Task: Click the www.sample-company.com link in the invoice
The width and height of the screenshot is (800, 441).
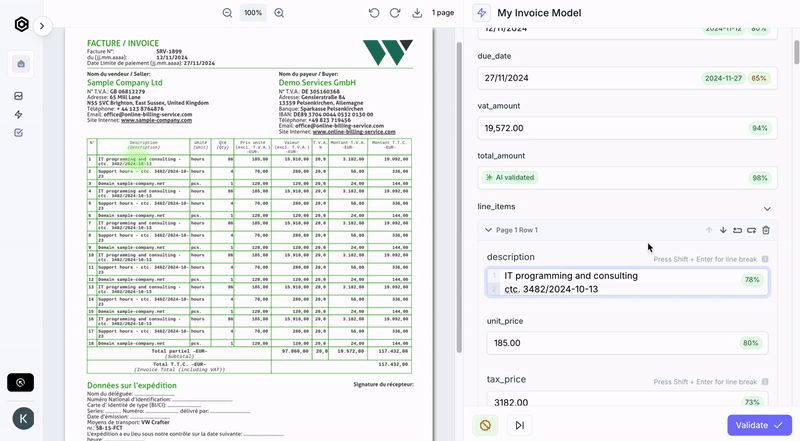Action: [x=156, y=120]
